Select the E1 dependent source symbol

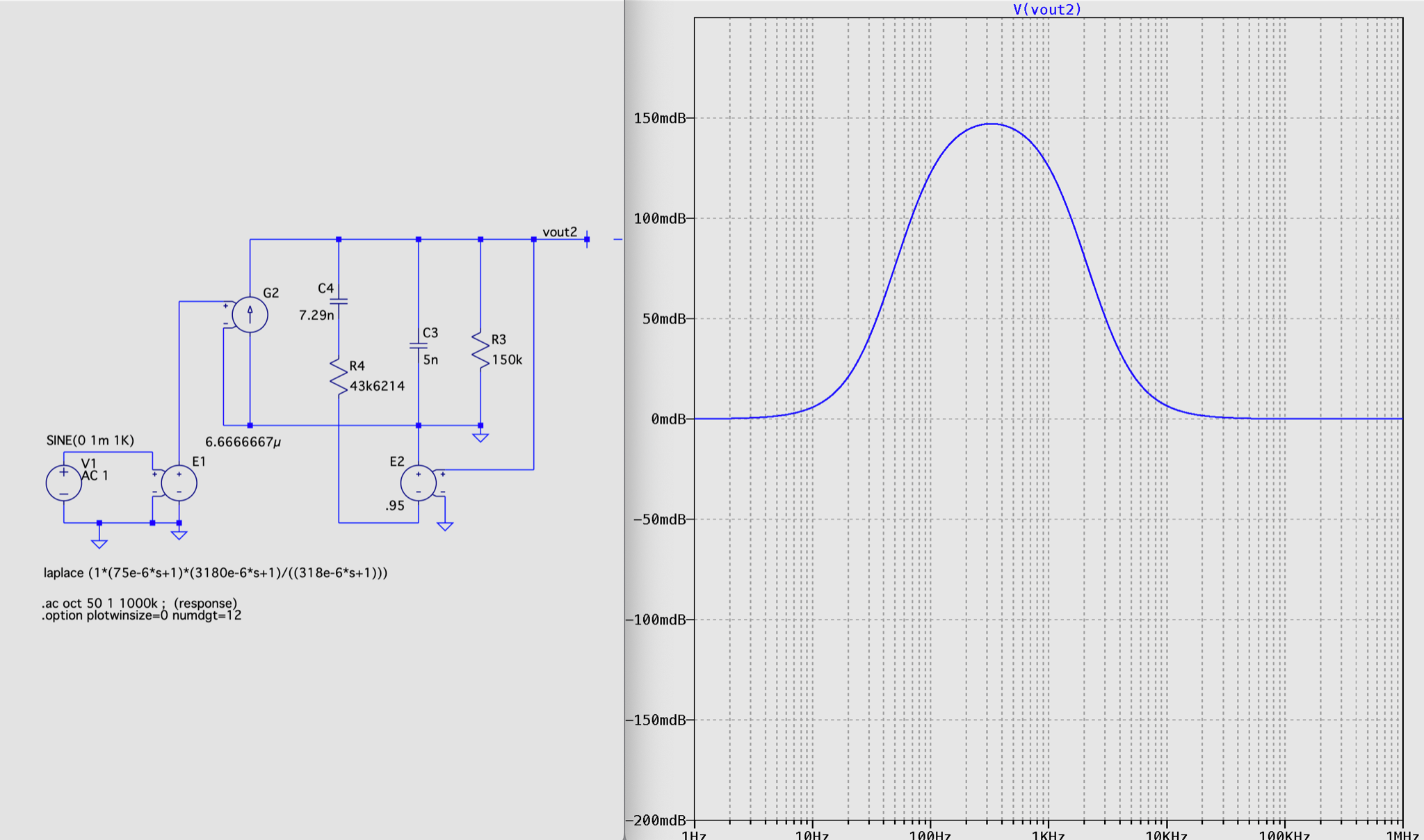point(179,483)
